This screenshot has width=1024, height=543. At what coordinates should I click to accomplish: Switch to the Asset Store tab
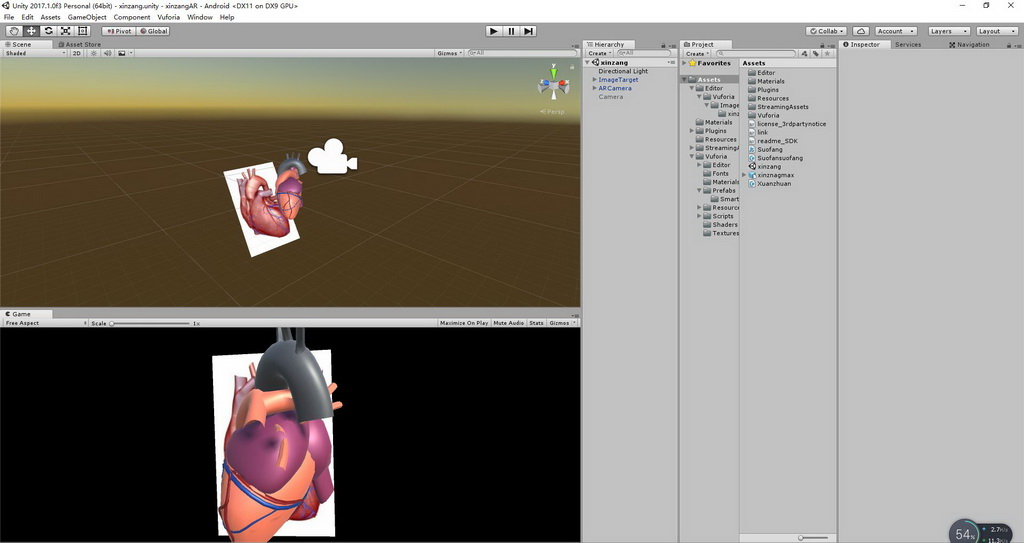click(x=81, y=44)
